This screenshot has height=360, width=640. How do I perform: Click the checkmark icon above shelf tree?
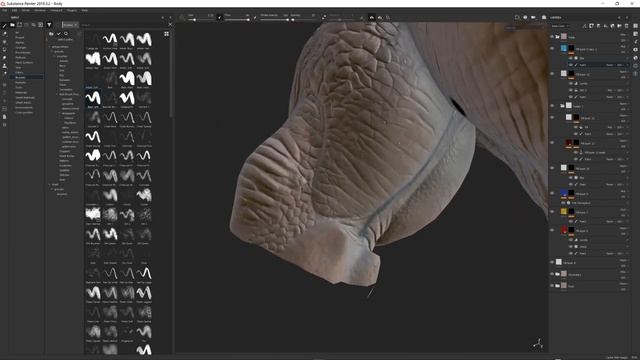tap(58, 34)
